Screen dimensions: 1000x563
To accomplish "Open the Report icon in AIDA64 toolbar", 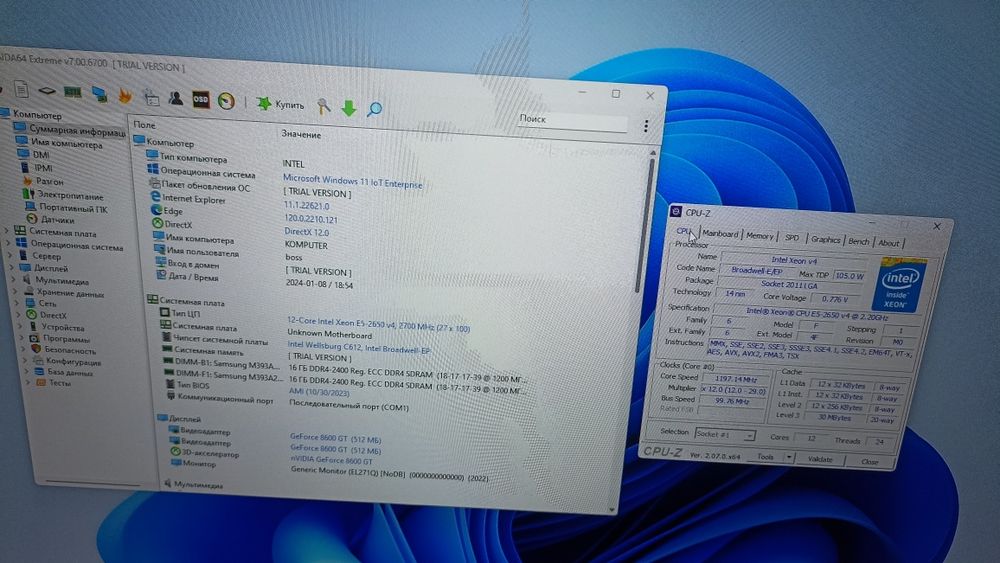I will pos(22,90).
